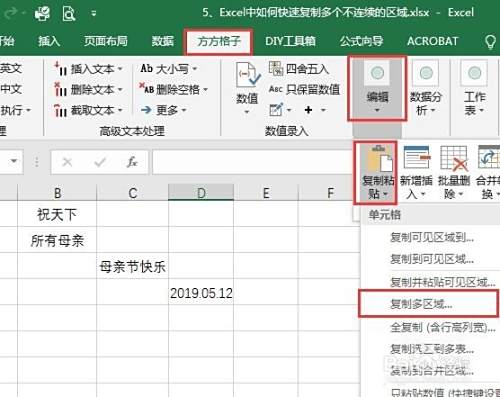This screenshot has width=500, height=397.
Task: Choose 复制到可见区域... menu item
Action: pos(432,259)
